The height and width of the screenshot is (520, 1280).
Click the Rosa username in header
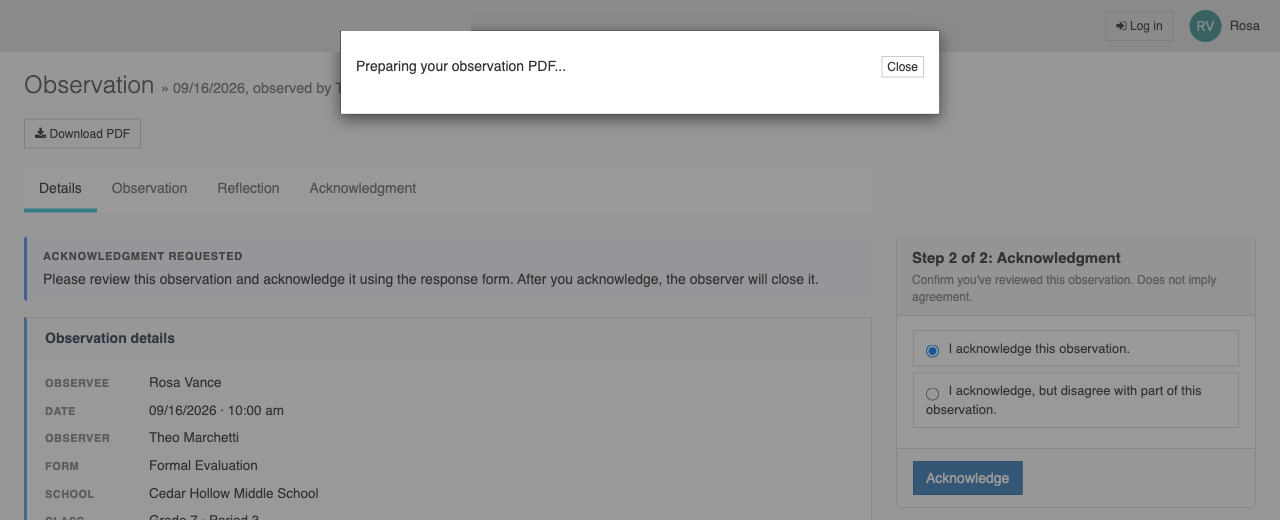[1244, 26]
